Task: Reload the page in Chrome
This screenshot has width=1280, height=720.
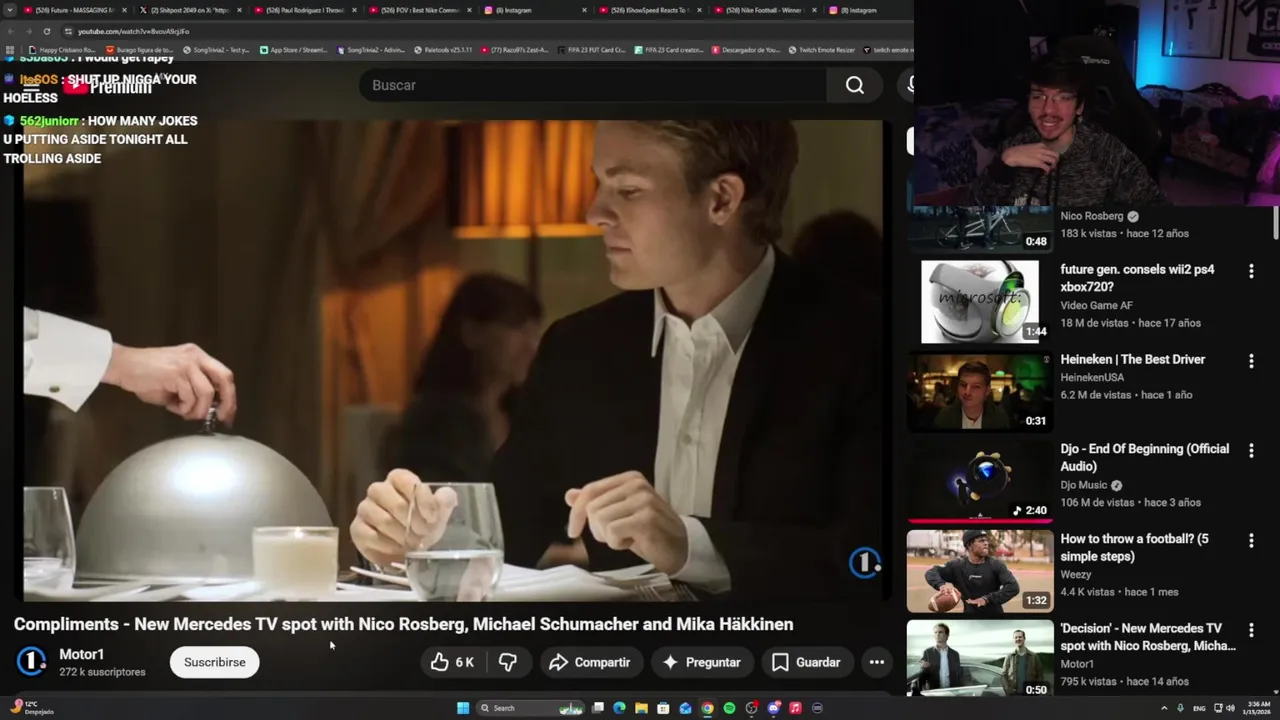Action: click(x=46, y=31)
